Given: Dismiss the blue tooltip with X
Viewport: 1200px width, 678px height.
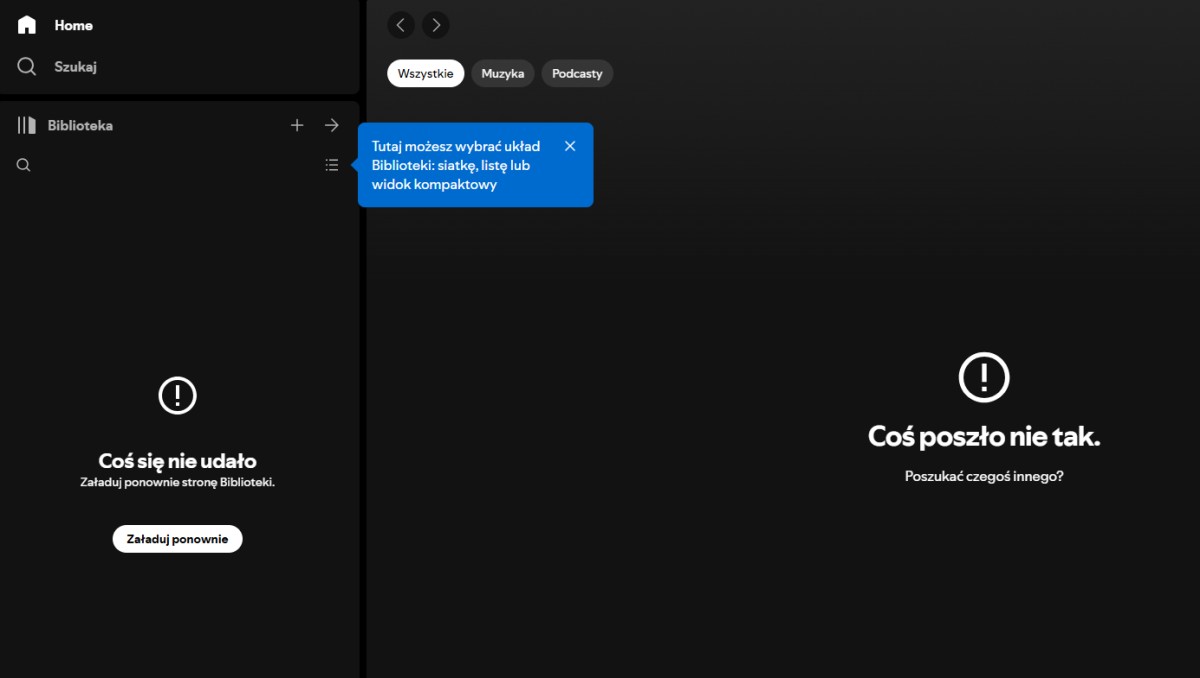Looking at the screenshot, I should 570,146.
